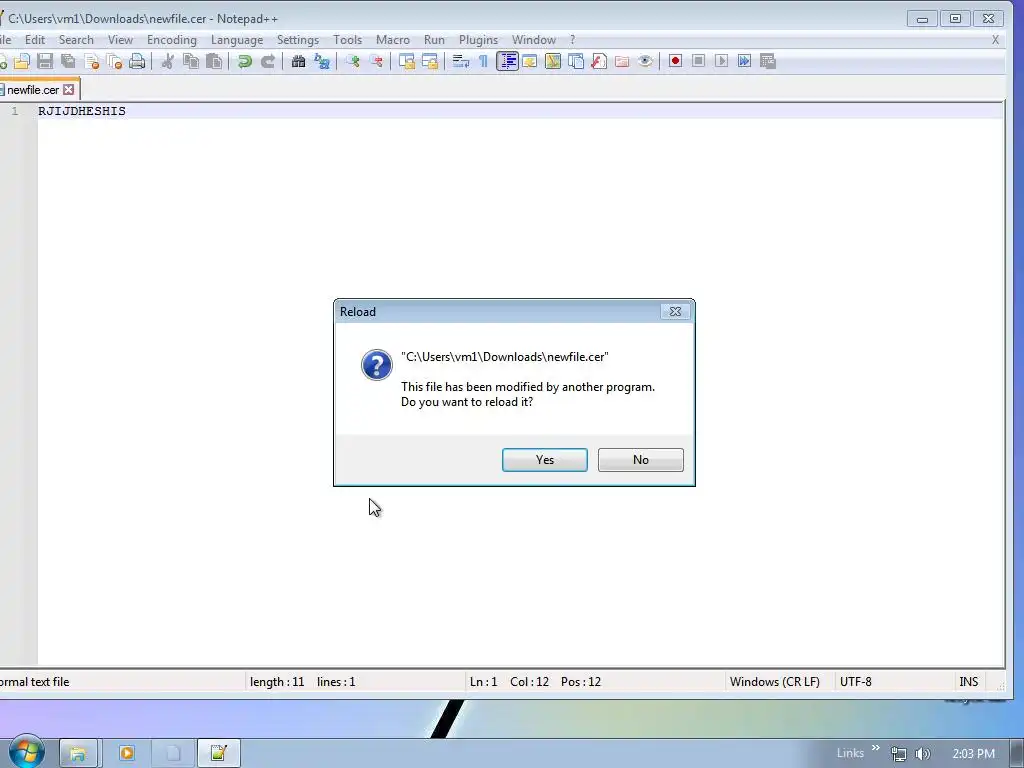1024x768 pixels.
Task: Click the Print toolbar icon
Action: pos(137,61)
